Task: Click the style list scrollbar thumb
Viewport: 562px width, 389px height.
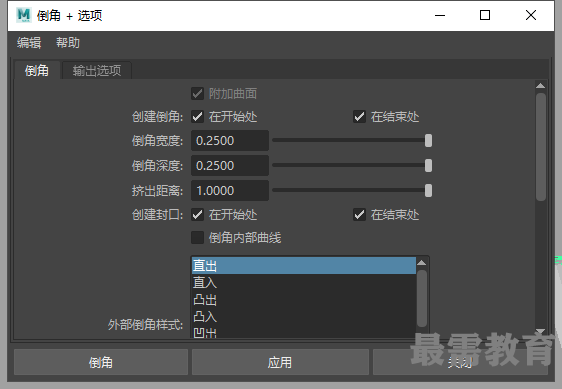Action: click(x=422, y=298)
